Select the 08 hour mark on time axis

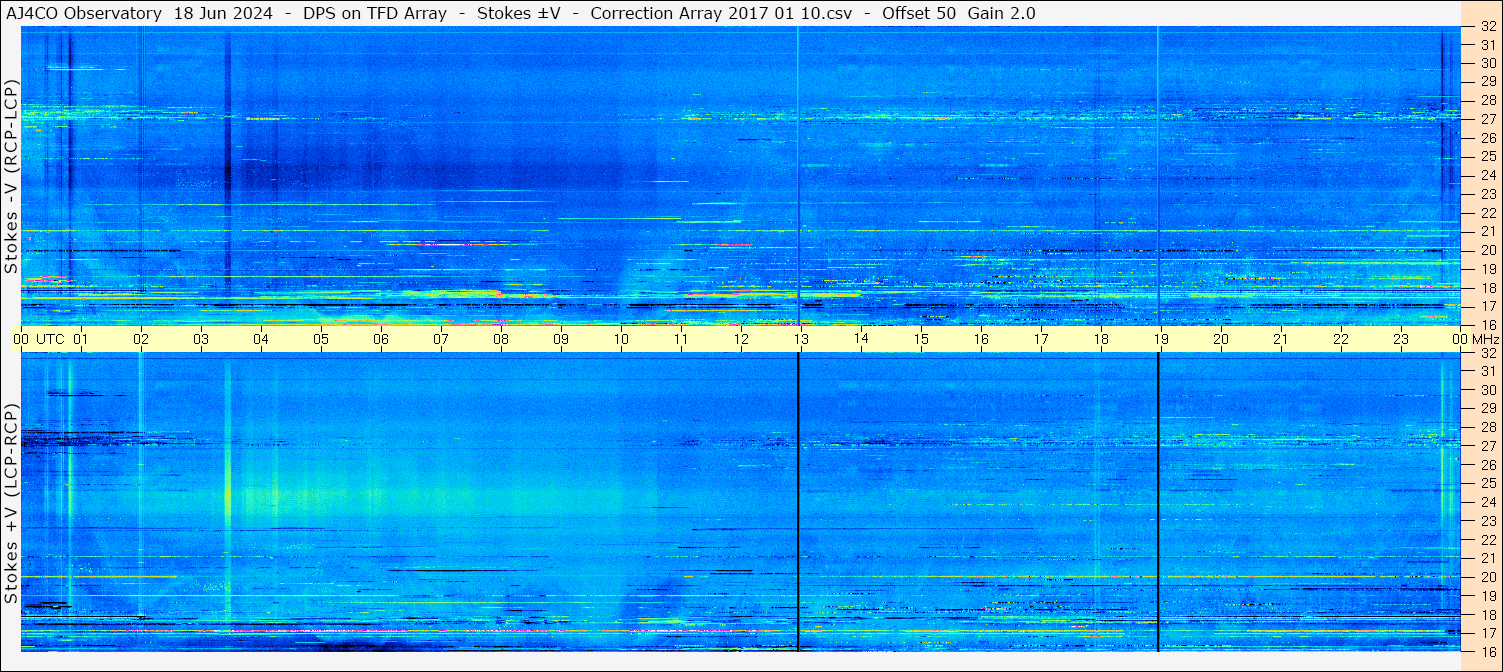click(x=501, y=339)
